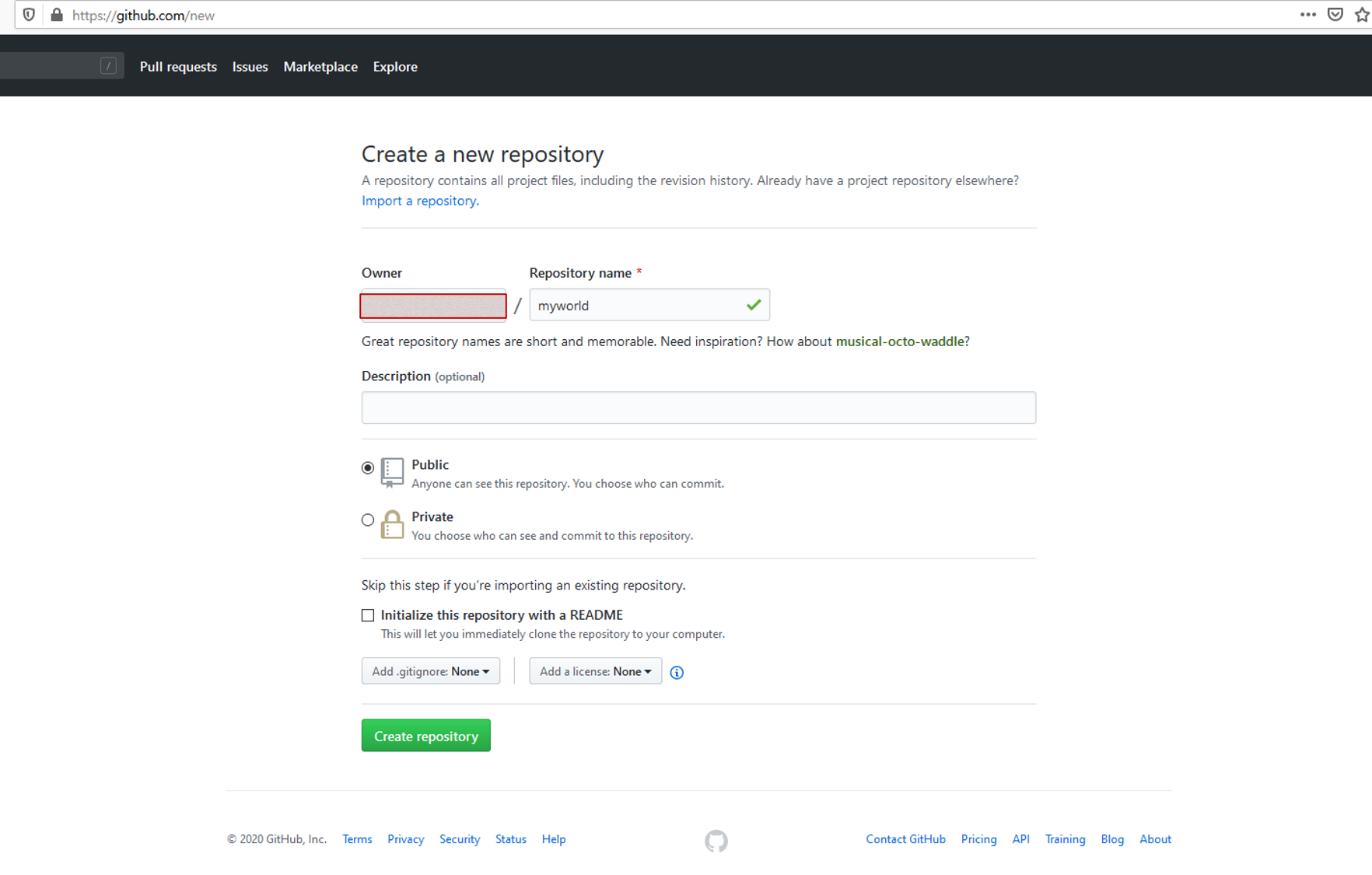Click the Private option label

point(432,516)
